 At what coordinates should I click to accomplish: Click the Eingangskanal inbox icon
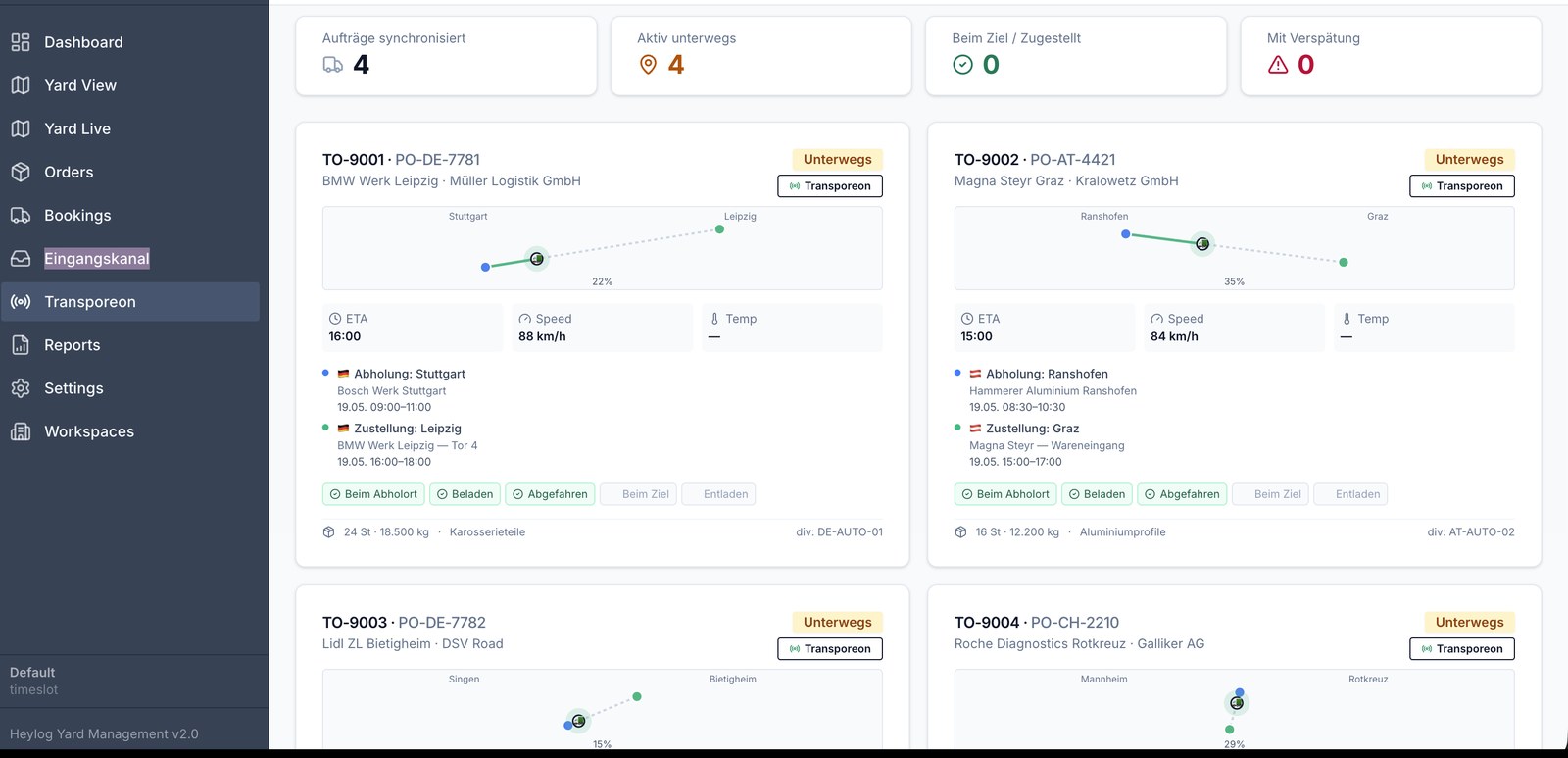pos(21,259)
